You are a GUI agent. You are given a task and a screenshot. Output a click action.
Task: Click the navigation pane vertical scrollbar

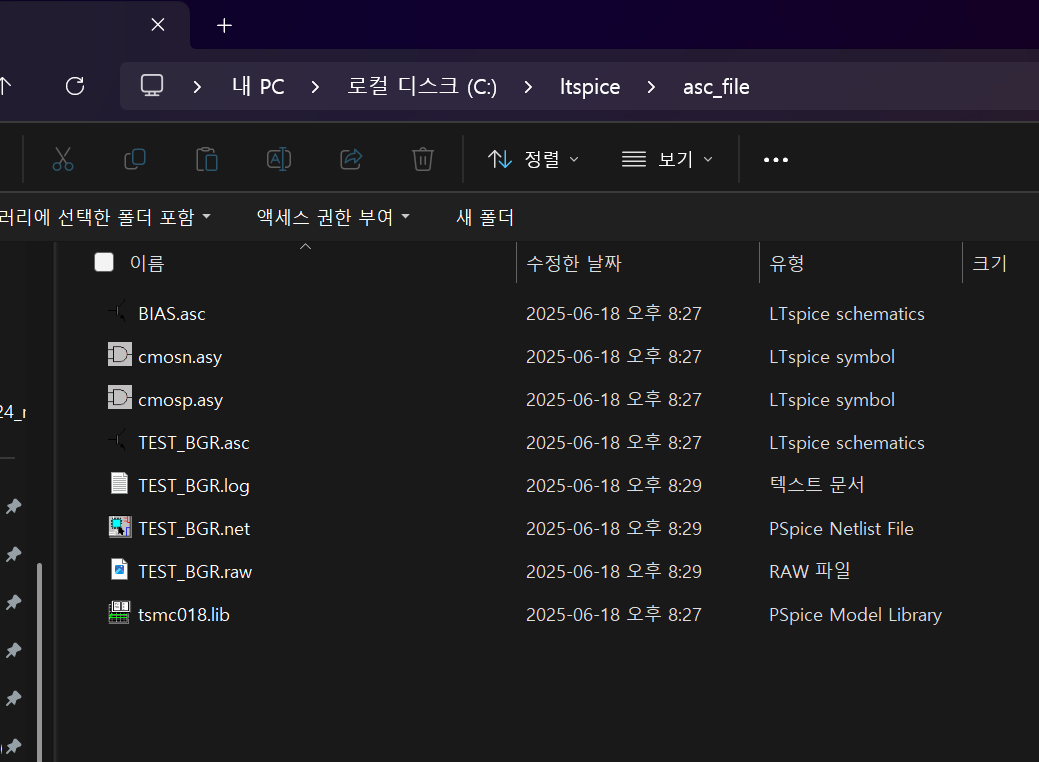pos(39,663)
